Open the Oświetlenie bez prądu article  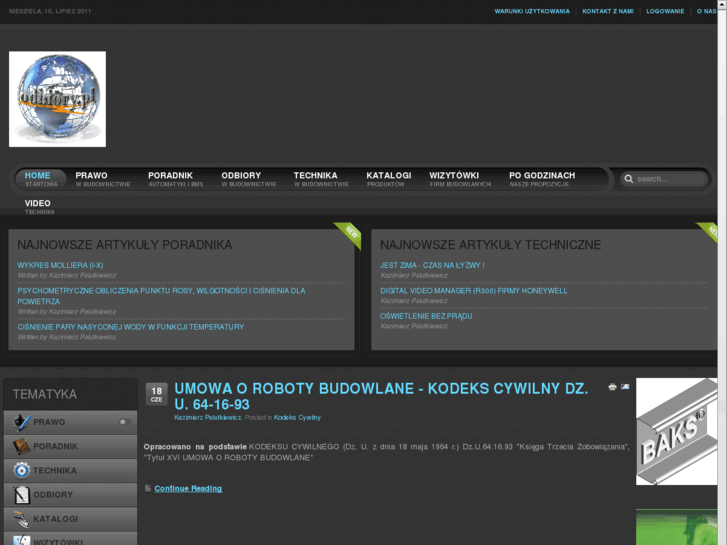(426, 316)
